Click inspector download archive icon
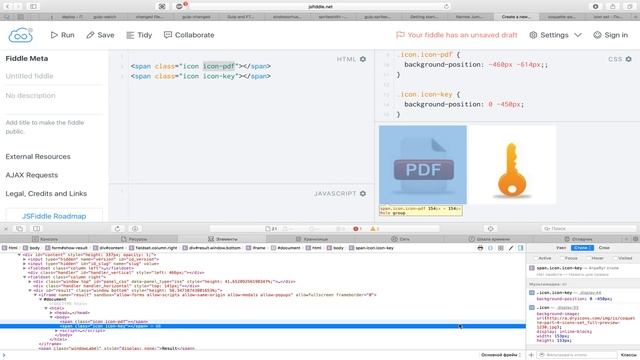 tap(135, 229)
